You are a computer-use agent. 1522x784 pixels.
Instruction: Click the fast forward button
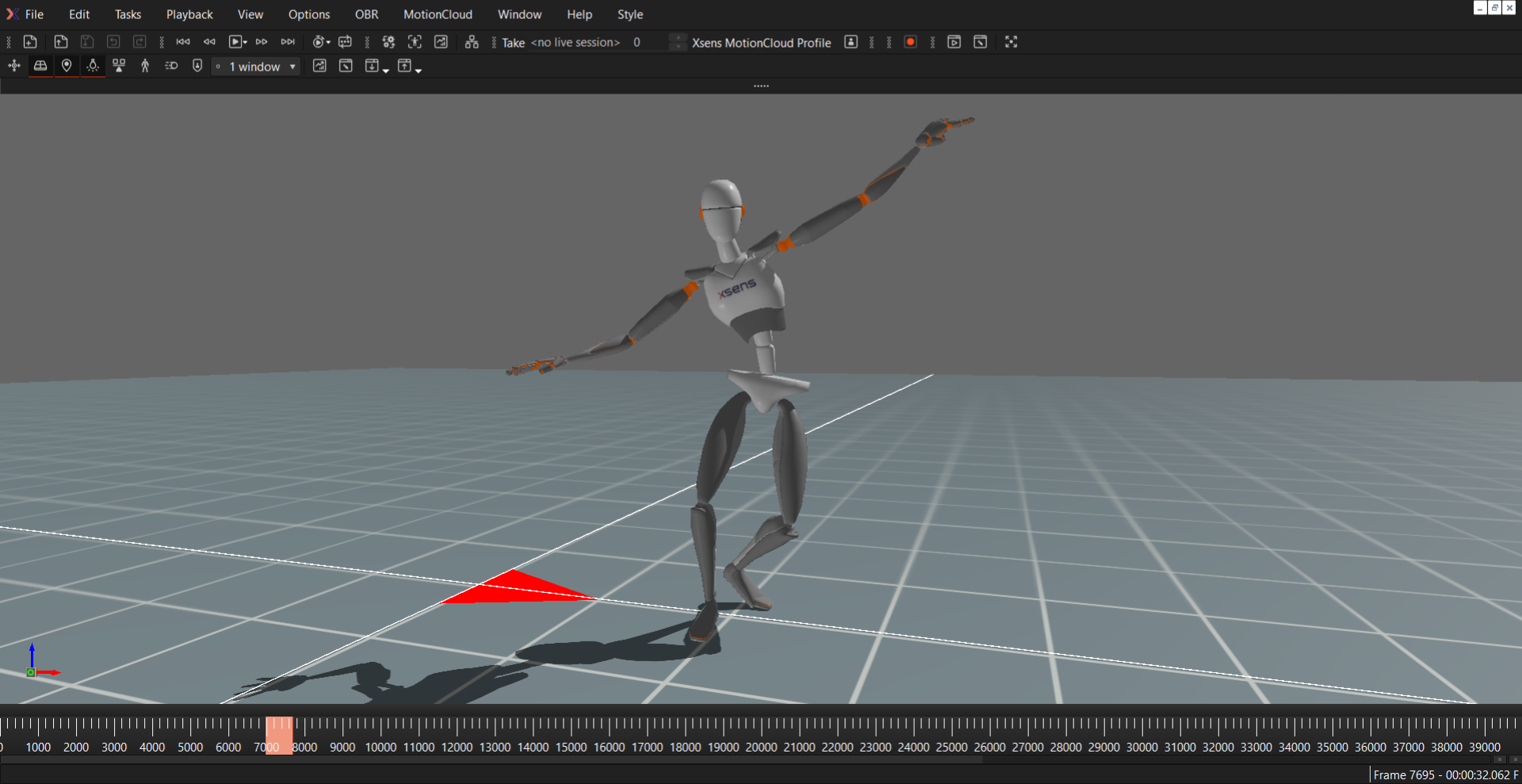click(x=262, y=42)
